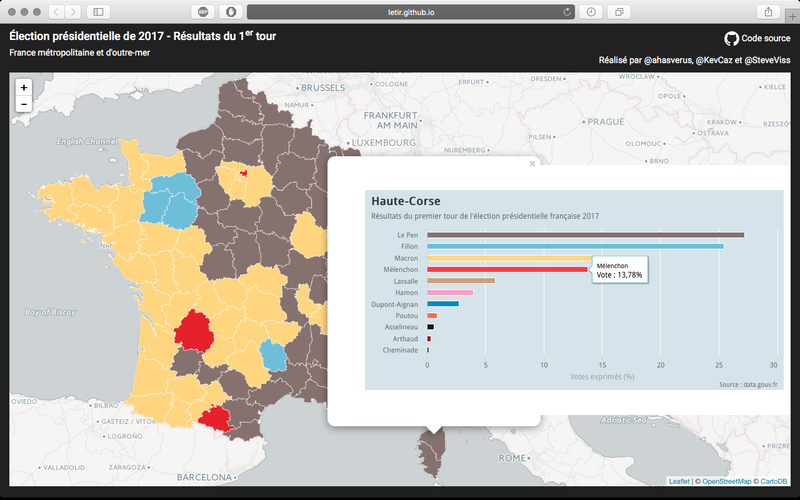Image resolution: width=800 pixels, height=500 pixels.
Task: Select the Poutou orange bar
Action: click(432, 316)
